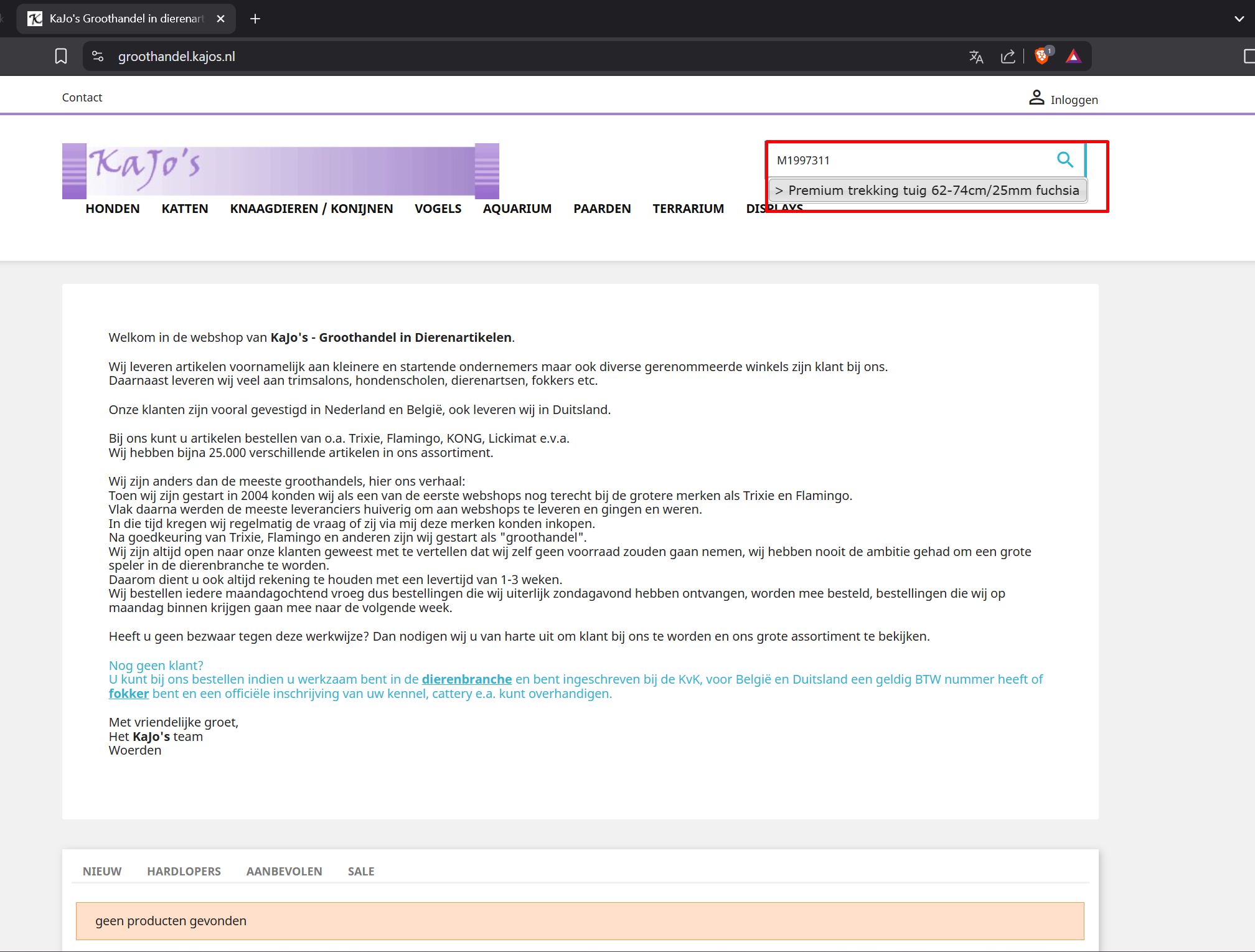Expand the tab list chevron

pyautogui.click(x=1239, y=19)
